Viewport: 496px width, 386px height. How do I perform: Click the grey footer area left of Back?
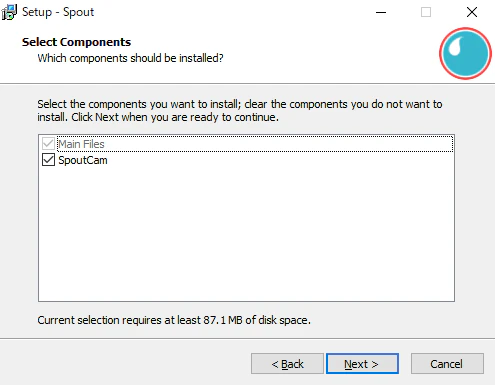click(125, 364)
